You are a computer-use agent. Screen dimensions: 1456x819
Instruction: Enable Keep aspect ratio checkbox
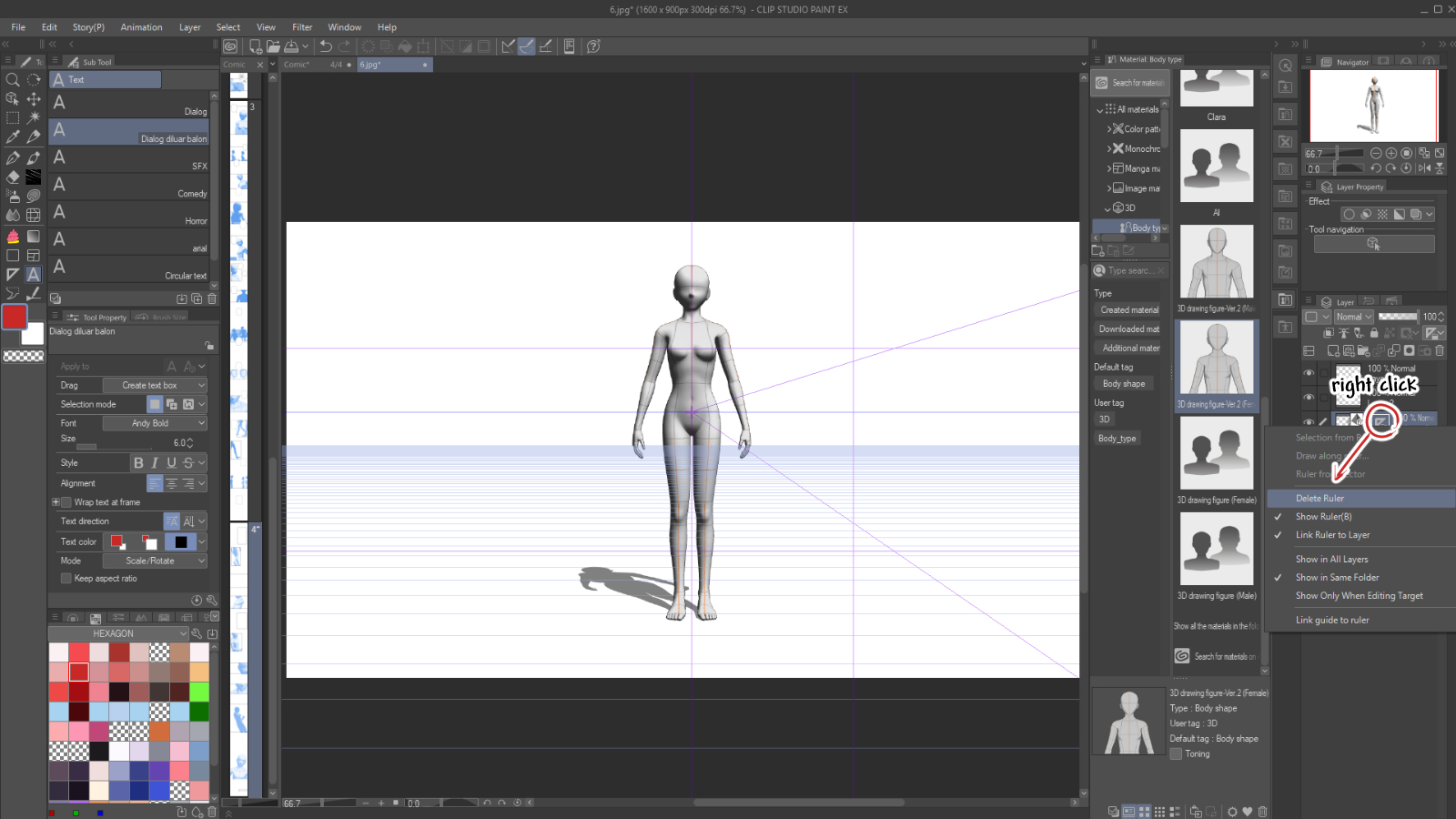pyautogui.click(x=66, y=579)
